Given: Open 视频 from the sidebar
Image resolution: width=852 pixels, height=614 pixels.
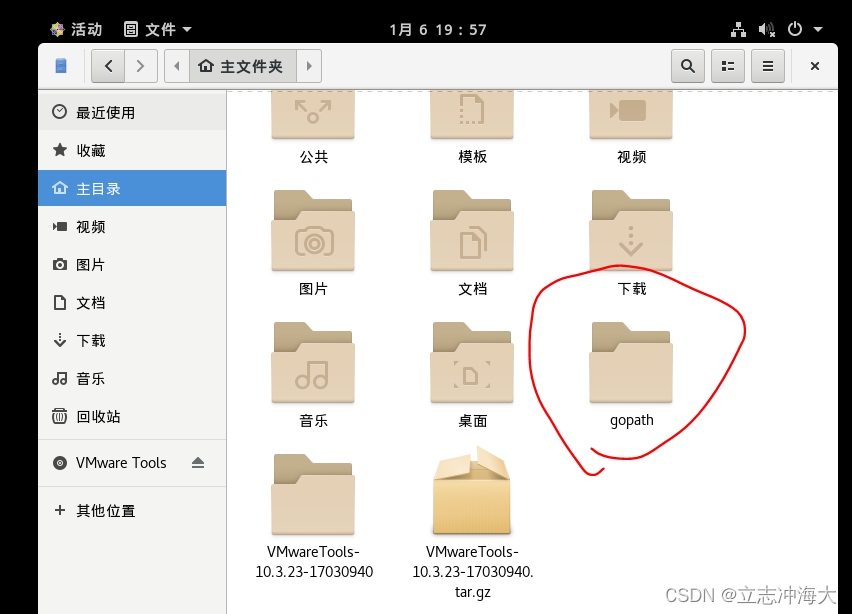Looking at the screenshot, I should (x=132, y=227).
